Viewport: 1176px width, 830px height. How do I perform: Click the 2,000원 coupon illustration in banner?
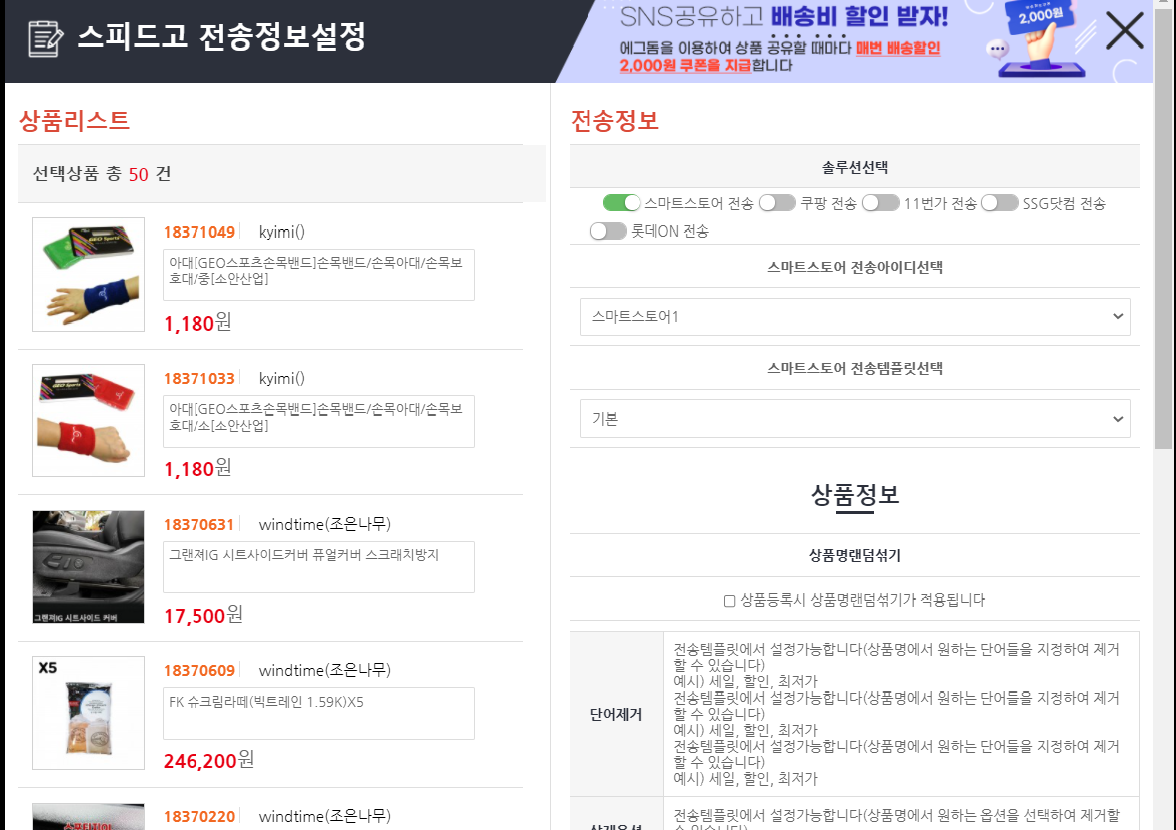coord(1041,39)
